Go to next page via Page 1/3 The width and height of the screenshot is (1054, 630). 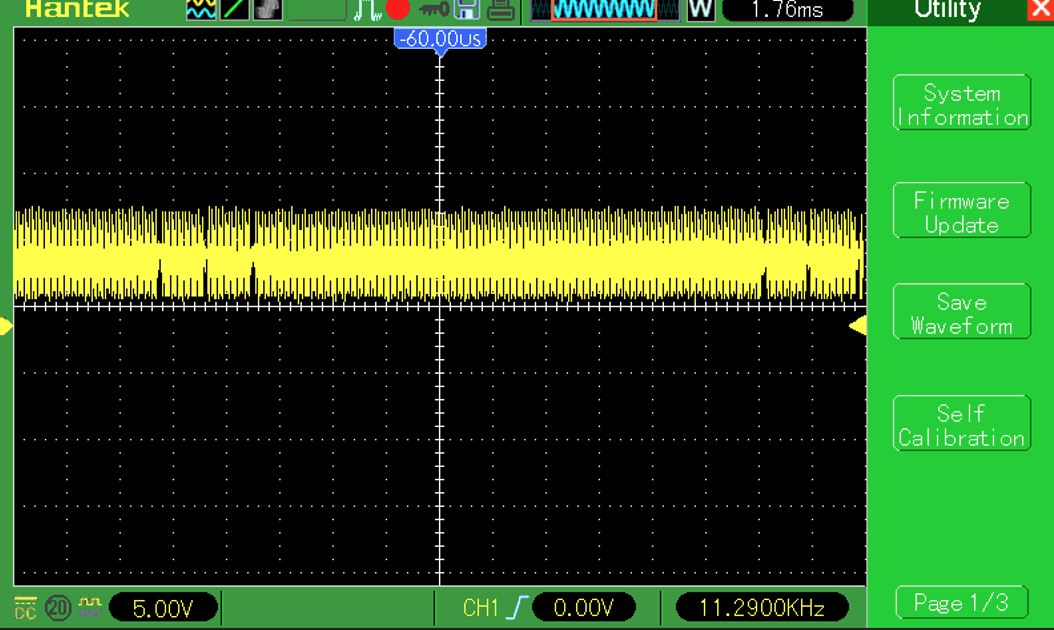[x=961, y=603]
